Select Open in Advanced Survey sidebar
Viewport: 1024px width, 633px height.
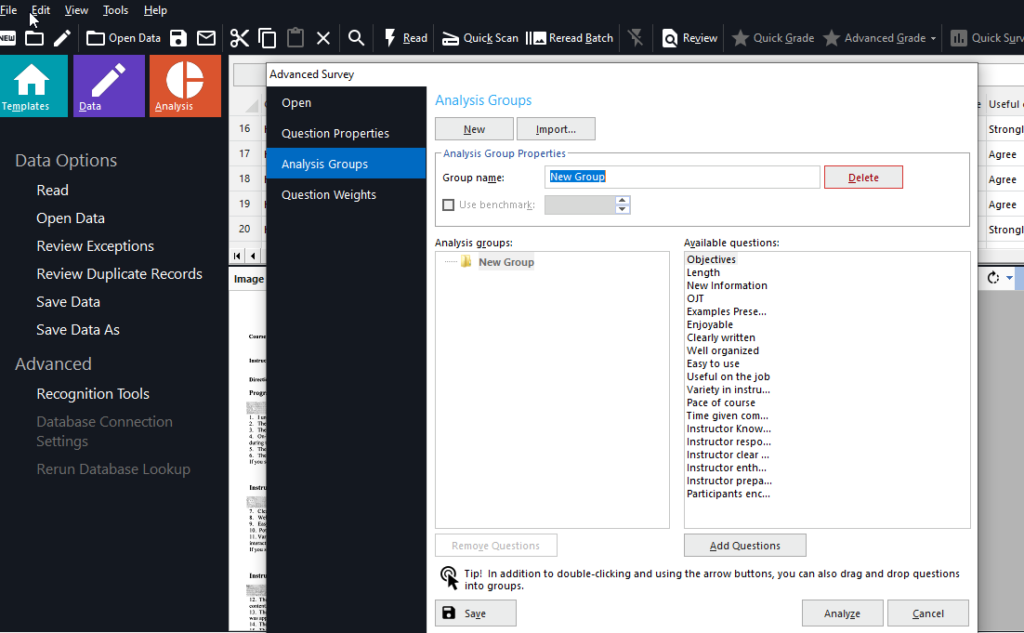(x=346, y=103)
